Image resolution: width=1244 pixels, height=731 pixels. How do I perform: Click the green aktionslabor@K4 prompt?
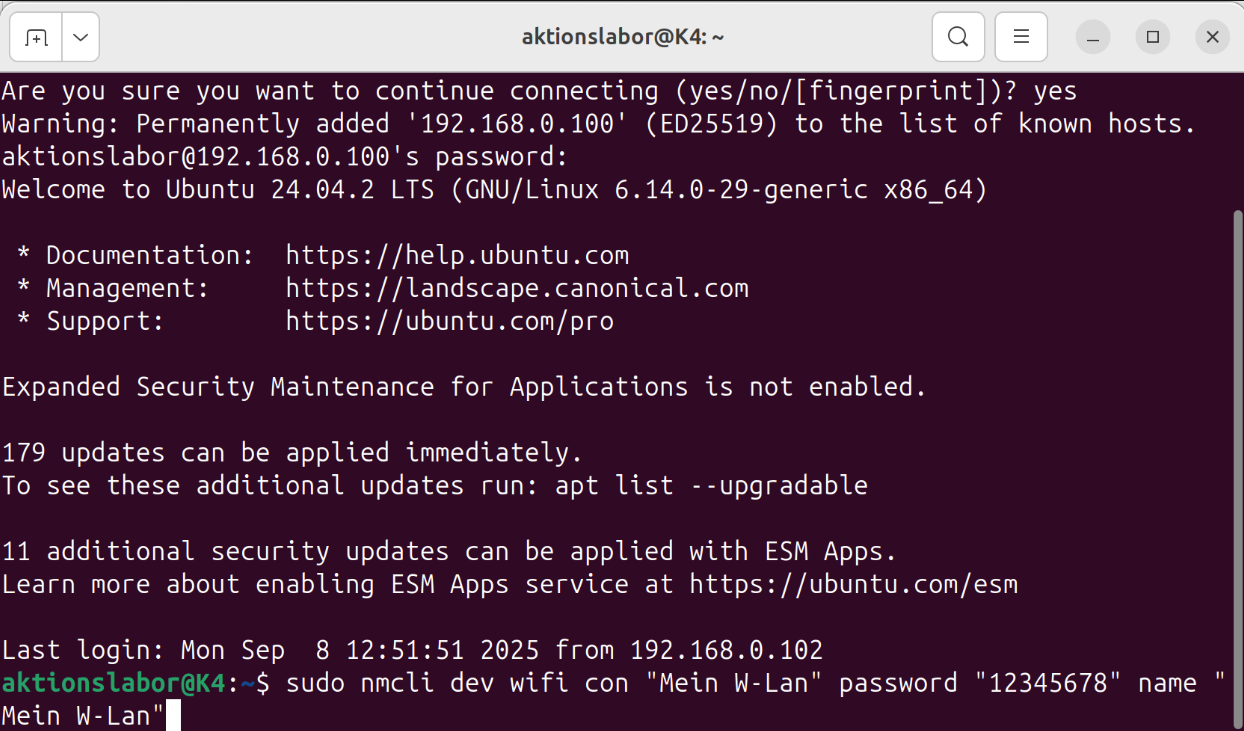click(x=114, y=683)
